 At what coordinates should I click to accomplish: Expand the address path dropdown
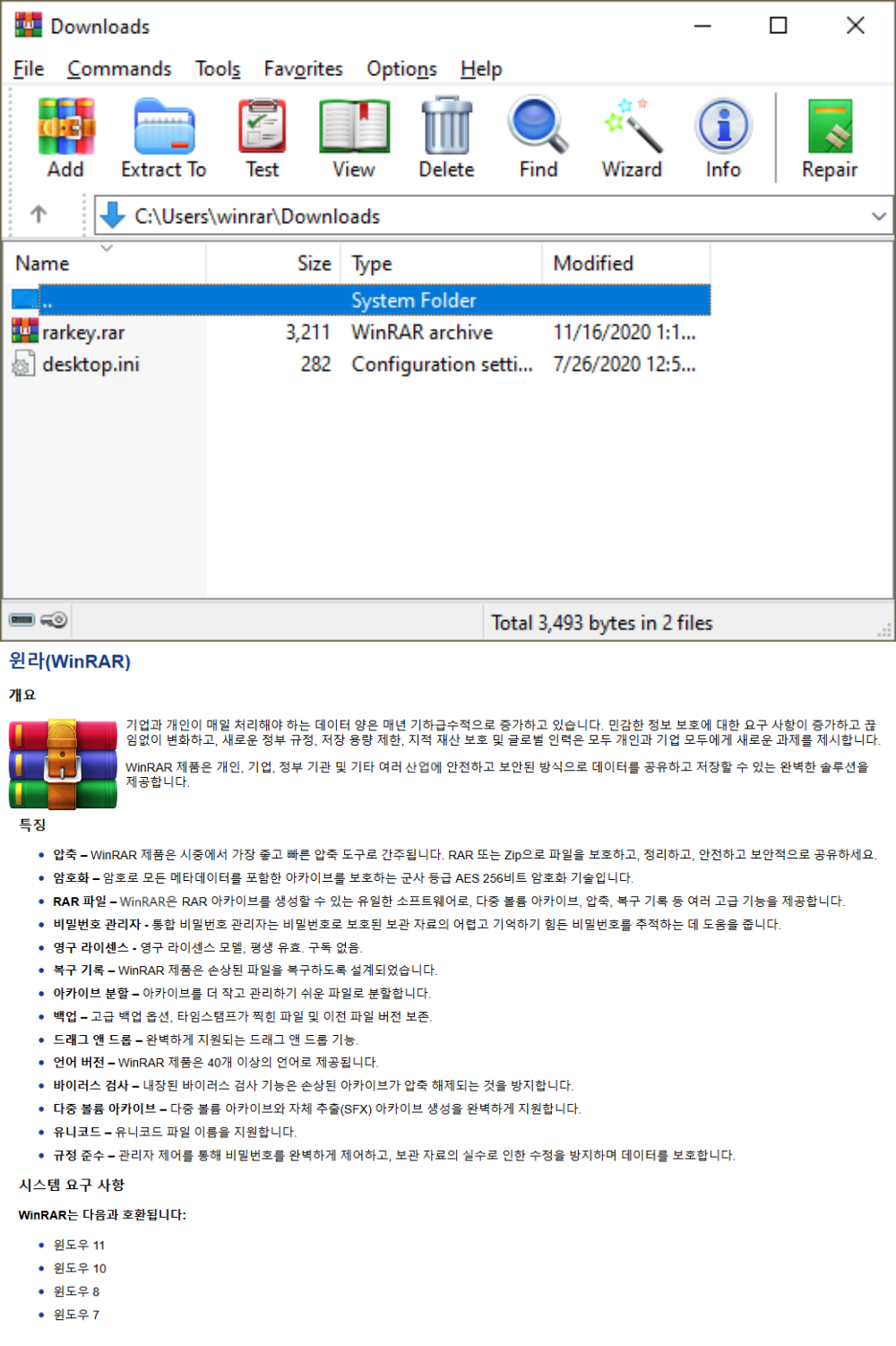coord(878,216)
